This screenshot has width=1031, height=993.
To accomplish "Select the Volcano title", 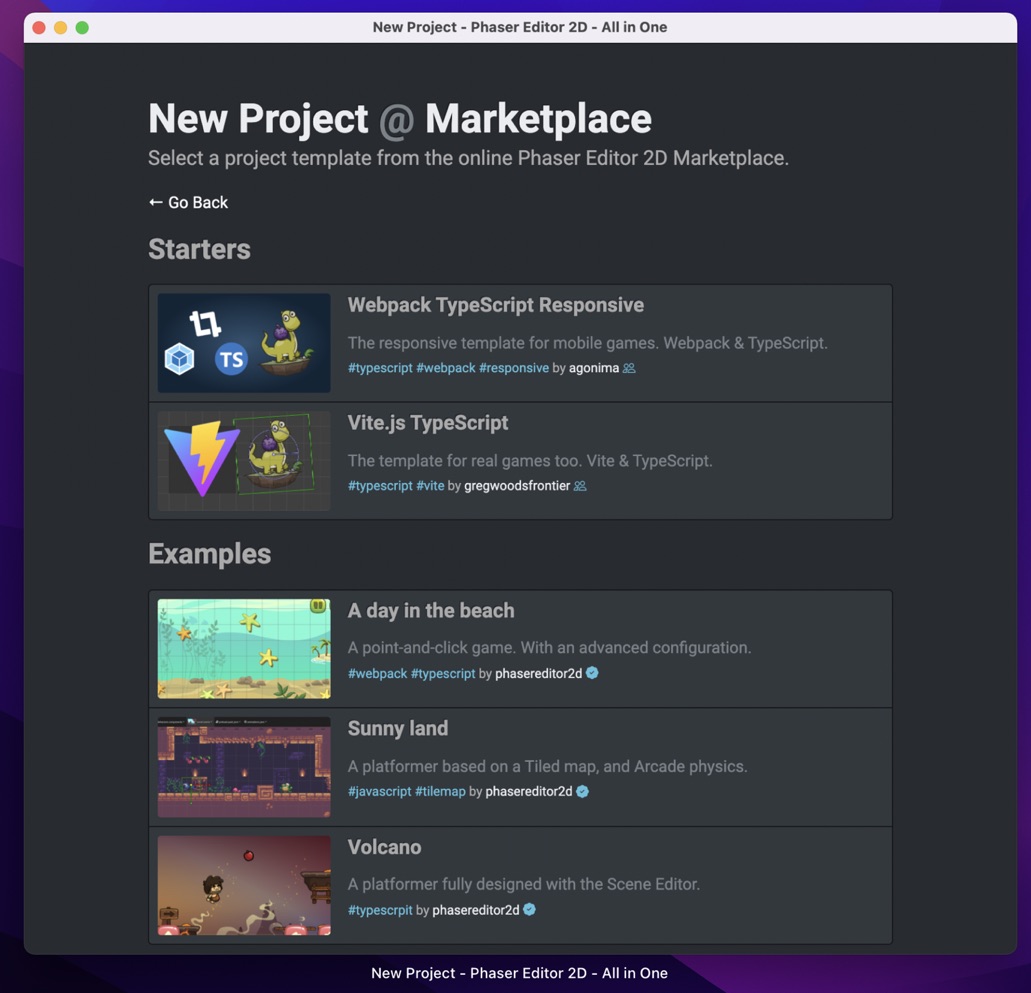I will 385,847.
